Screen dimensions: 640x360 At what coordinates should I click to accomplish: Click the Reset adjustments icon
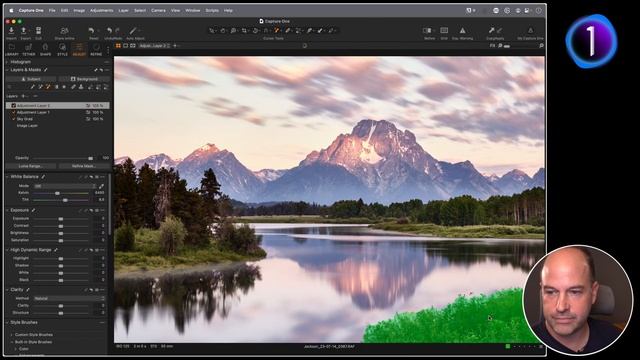(x=91, y=31)
